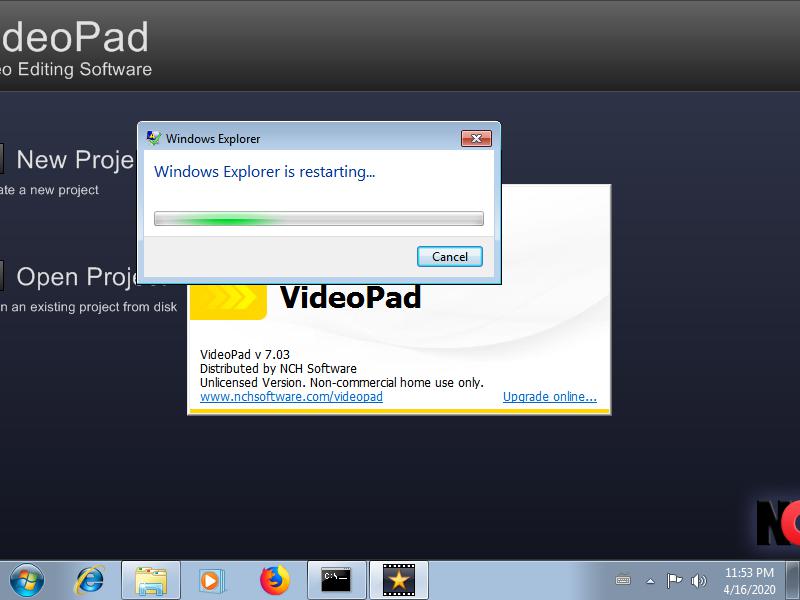
Task: Click the "VideoPad v 7.03" version text
Action: tap(245, 354)
